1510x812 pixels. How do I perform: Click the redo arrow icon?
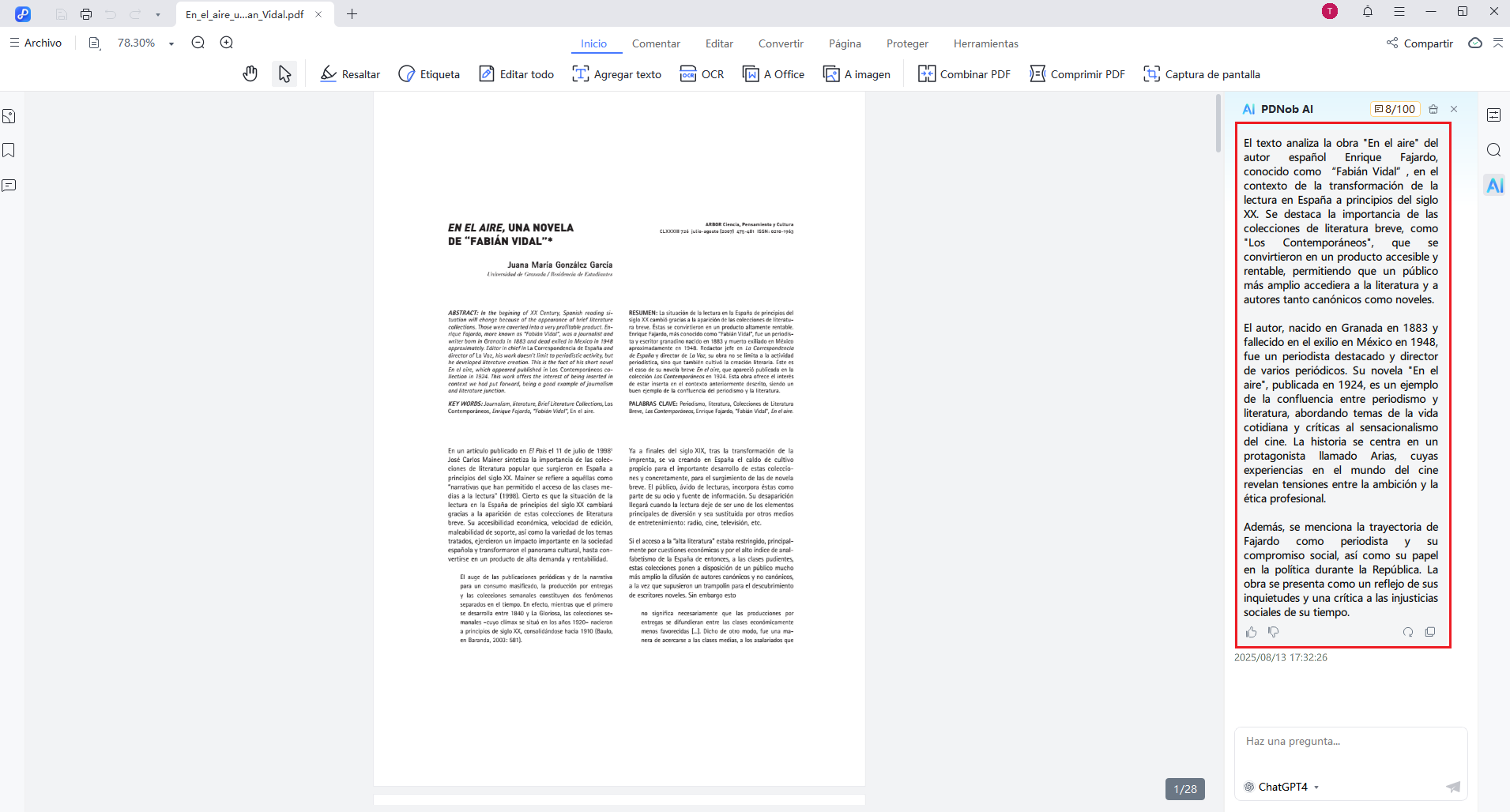pyautogui.click(x=135, y=14)
